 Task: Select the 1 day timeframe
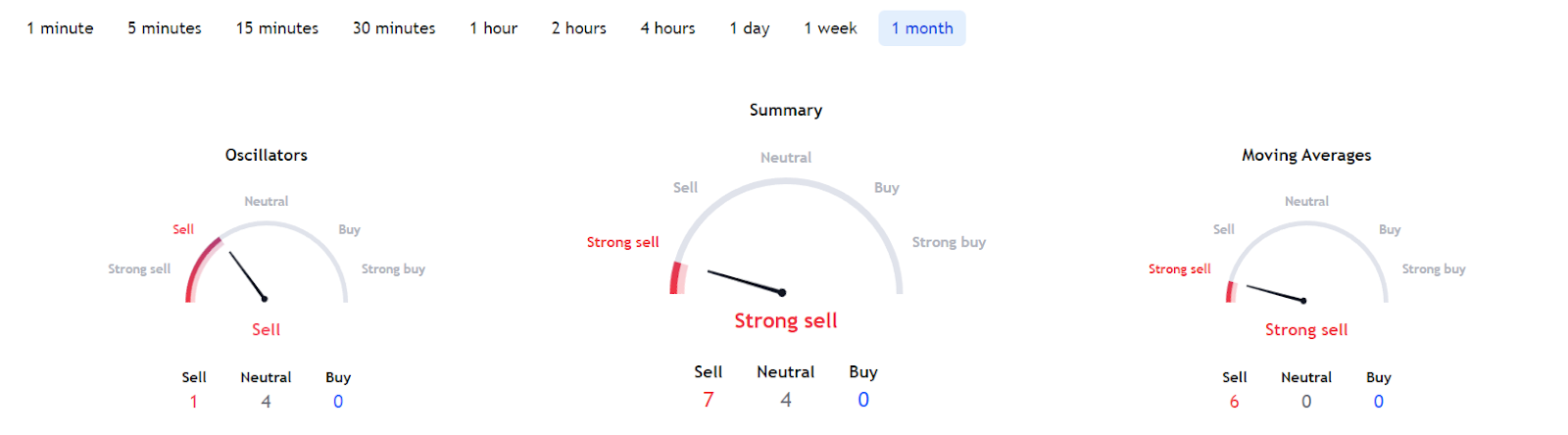tap(750, 28)
